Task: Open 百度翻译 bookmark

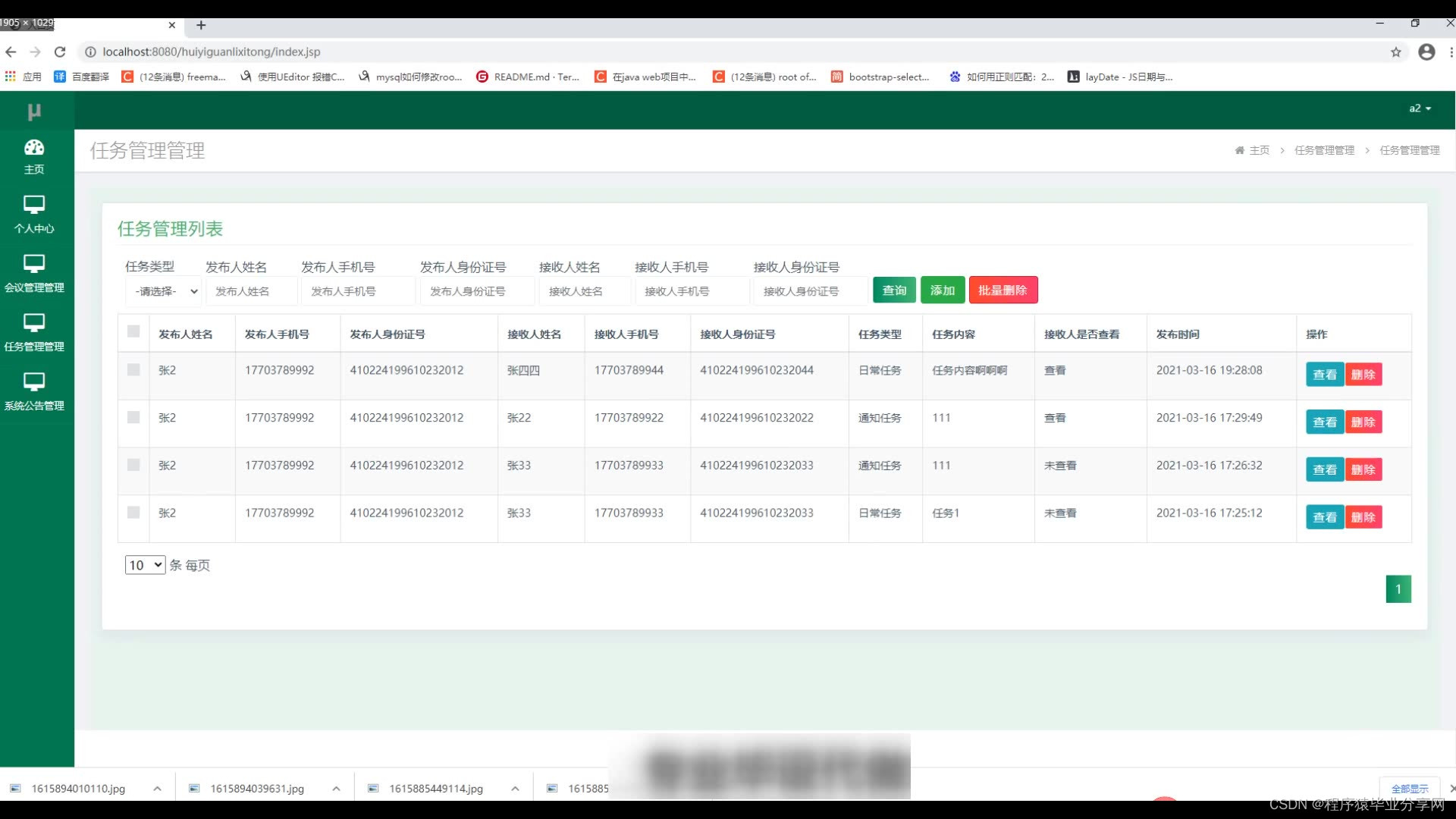Action: point(82,77)
